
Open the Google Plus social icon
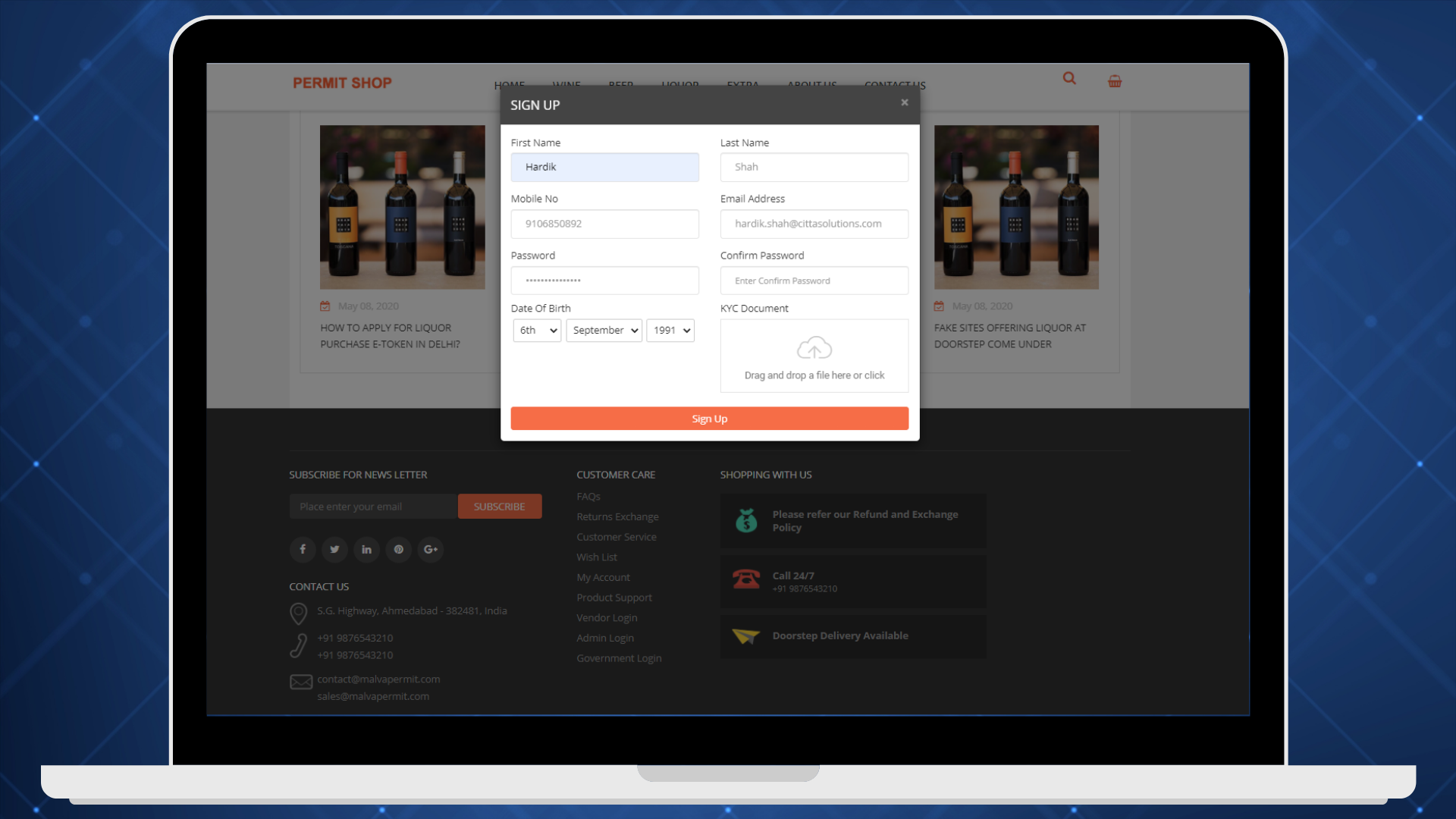[x=431, y=549]
